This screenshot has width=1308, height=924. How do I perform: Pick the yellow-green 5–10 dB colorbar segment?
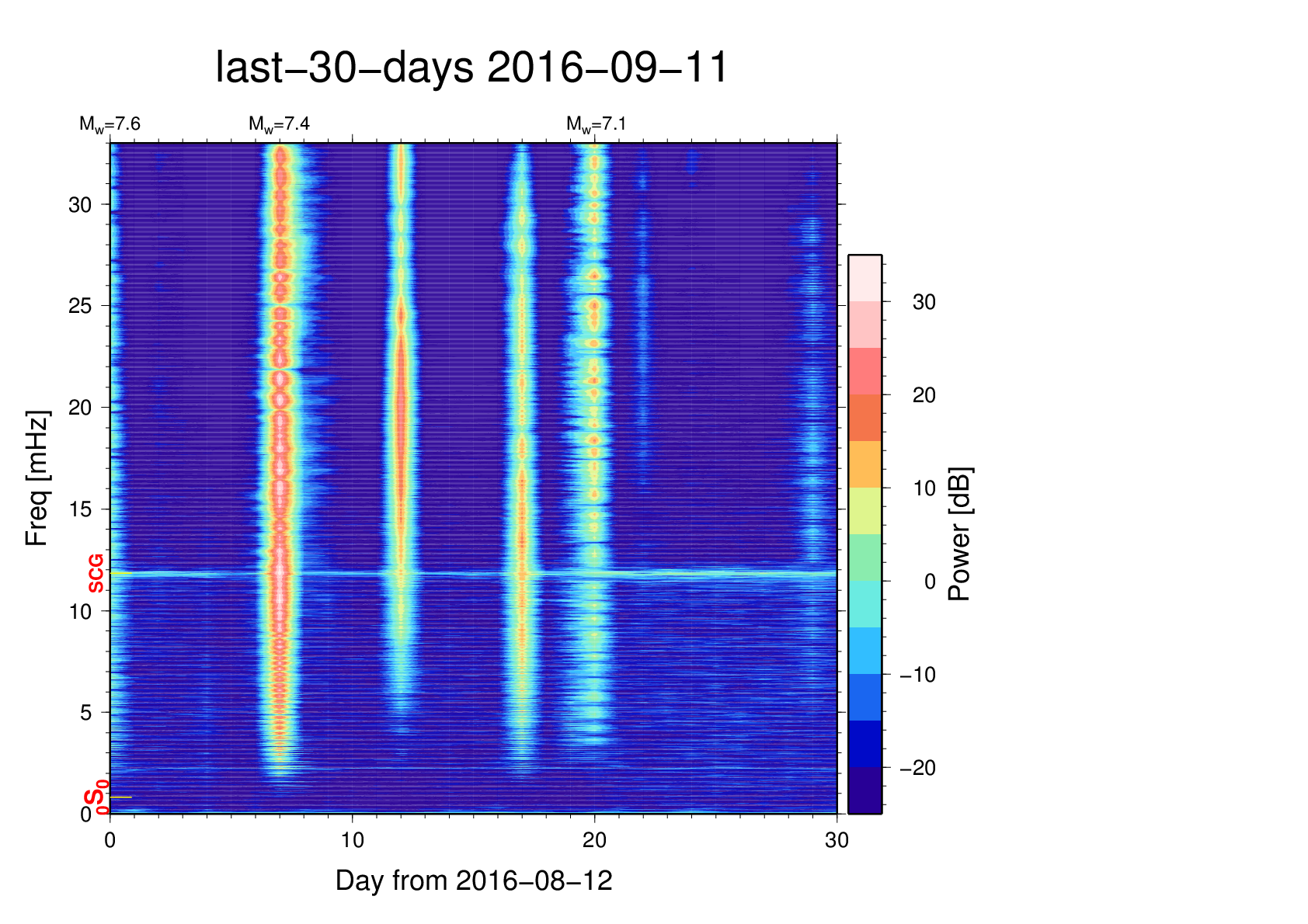point(864,511)
